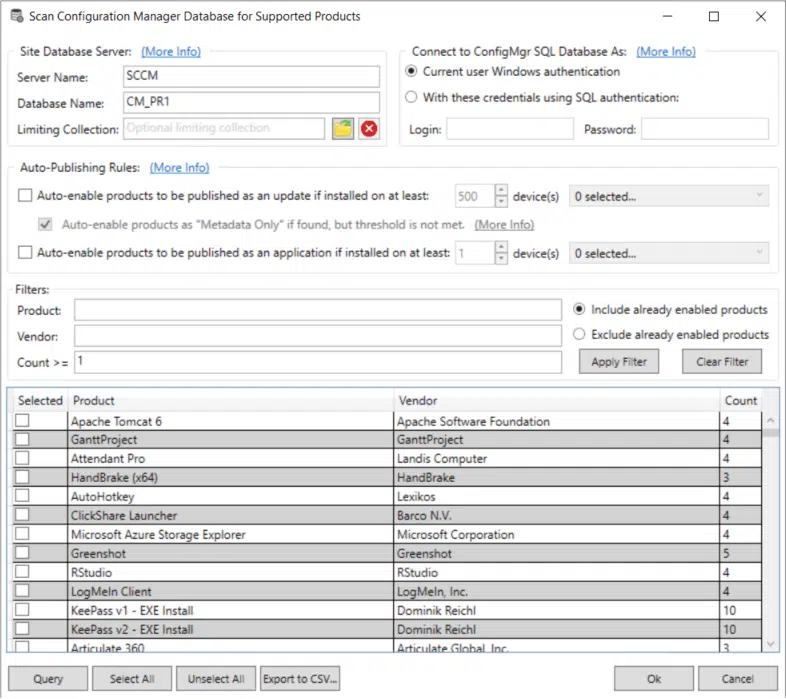The height and width of the screenshot is (699, 786).
Task: Click the Clear Filter button
Action: click(722, 362)
